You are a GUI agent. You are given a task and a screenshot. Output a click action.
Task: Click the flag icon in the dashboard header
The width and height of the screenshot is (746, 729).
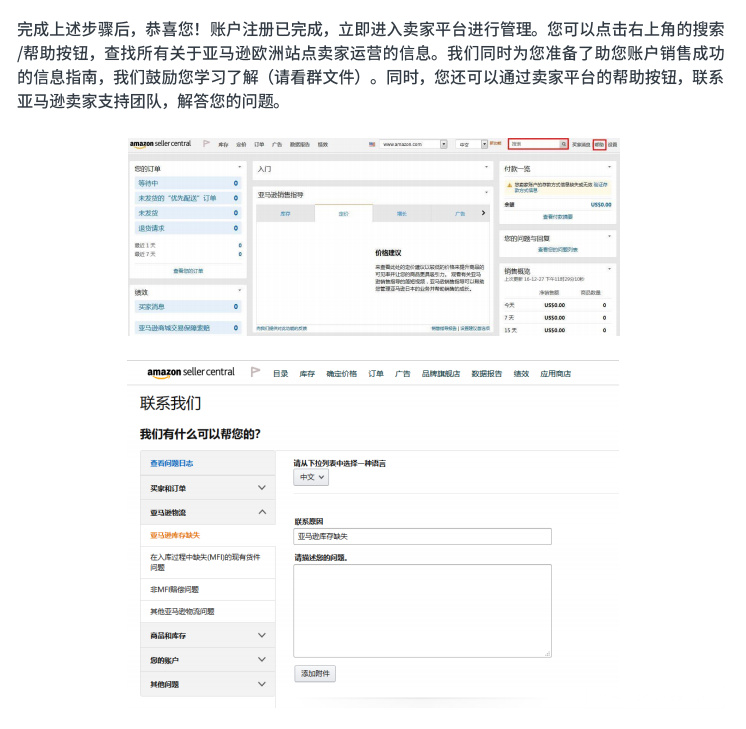tap(206, 143)
